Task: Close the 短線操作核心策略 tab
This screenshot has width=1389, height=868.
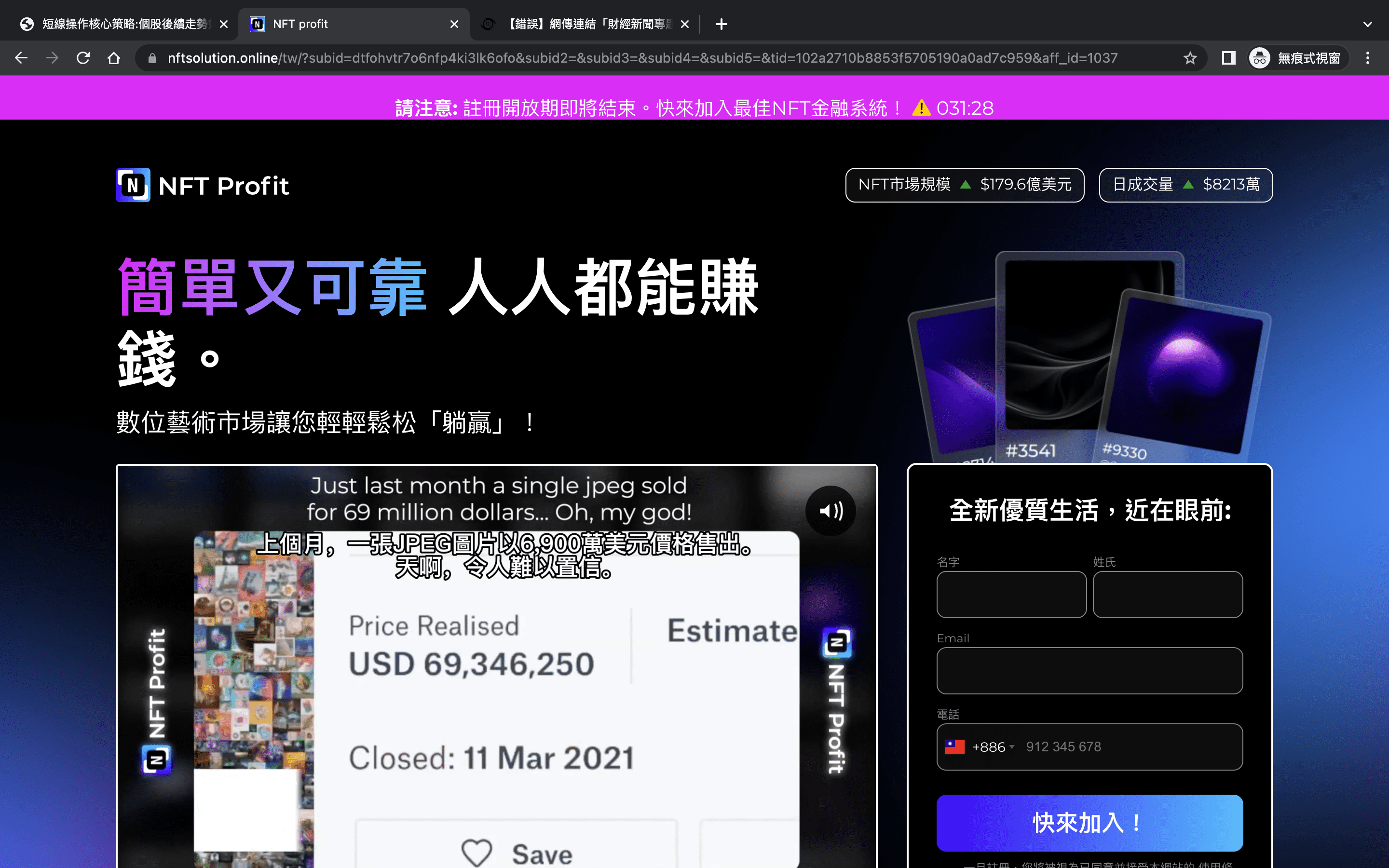Action: (x=224, y=24)
